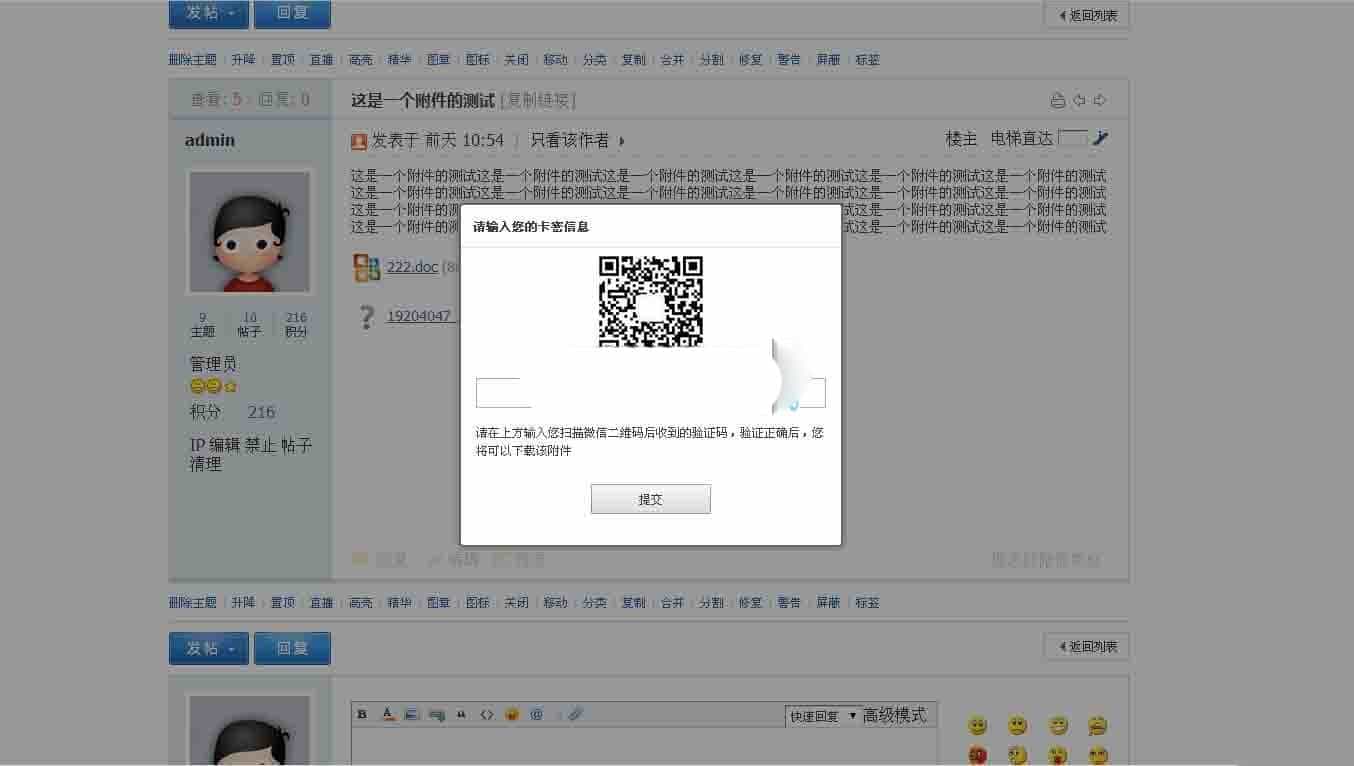The width and height of the screenshot is (1354, 766).
Task: Open the smiley picker in the editor toolbar
Action: tap(511, 714)
